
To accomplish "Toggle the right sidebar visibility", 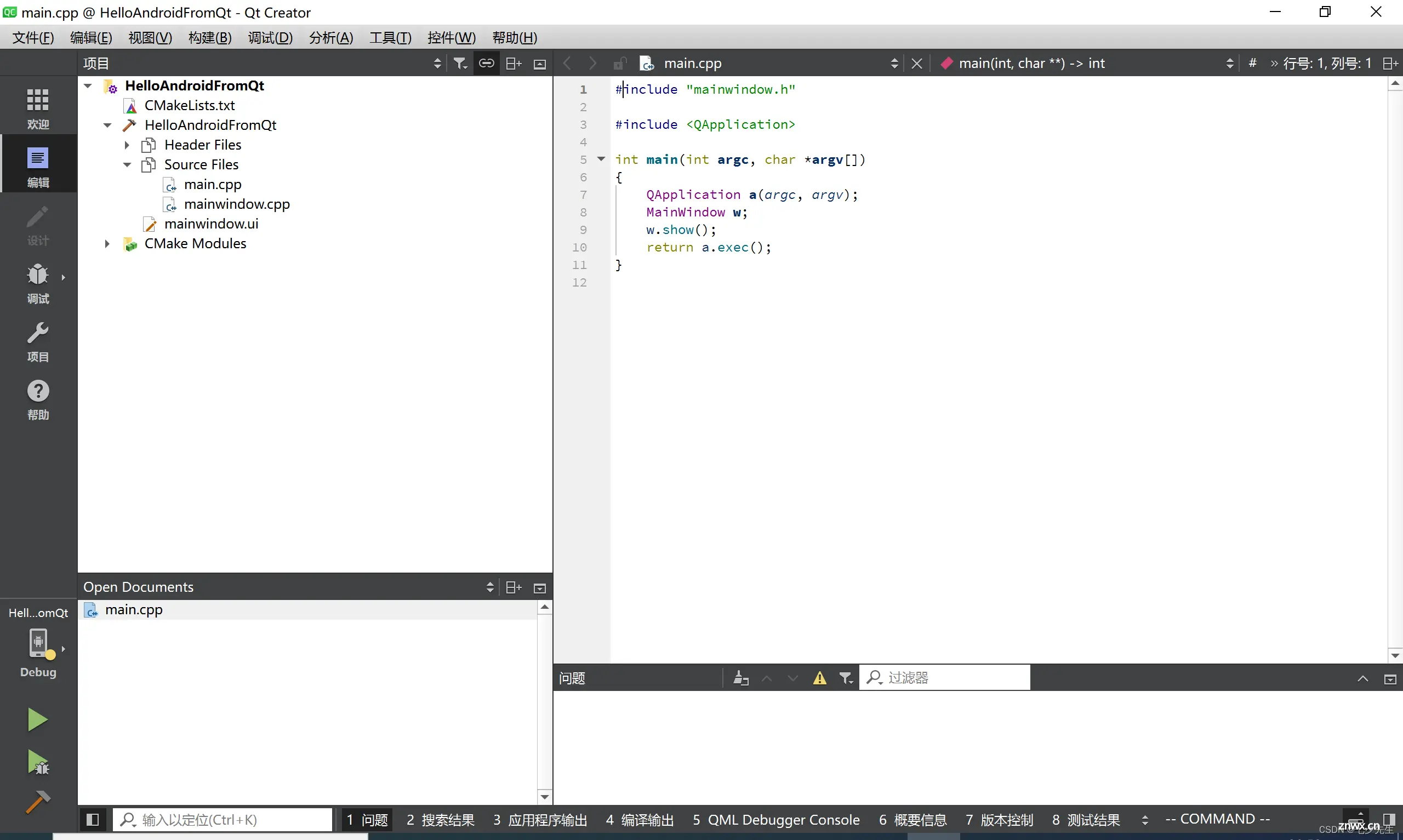I will pyautogui.click(x=1389, y=820).
